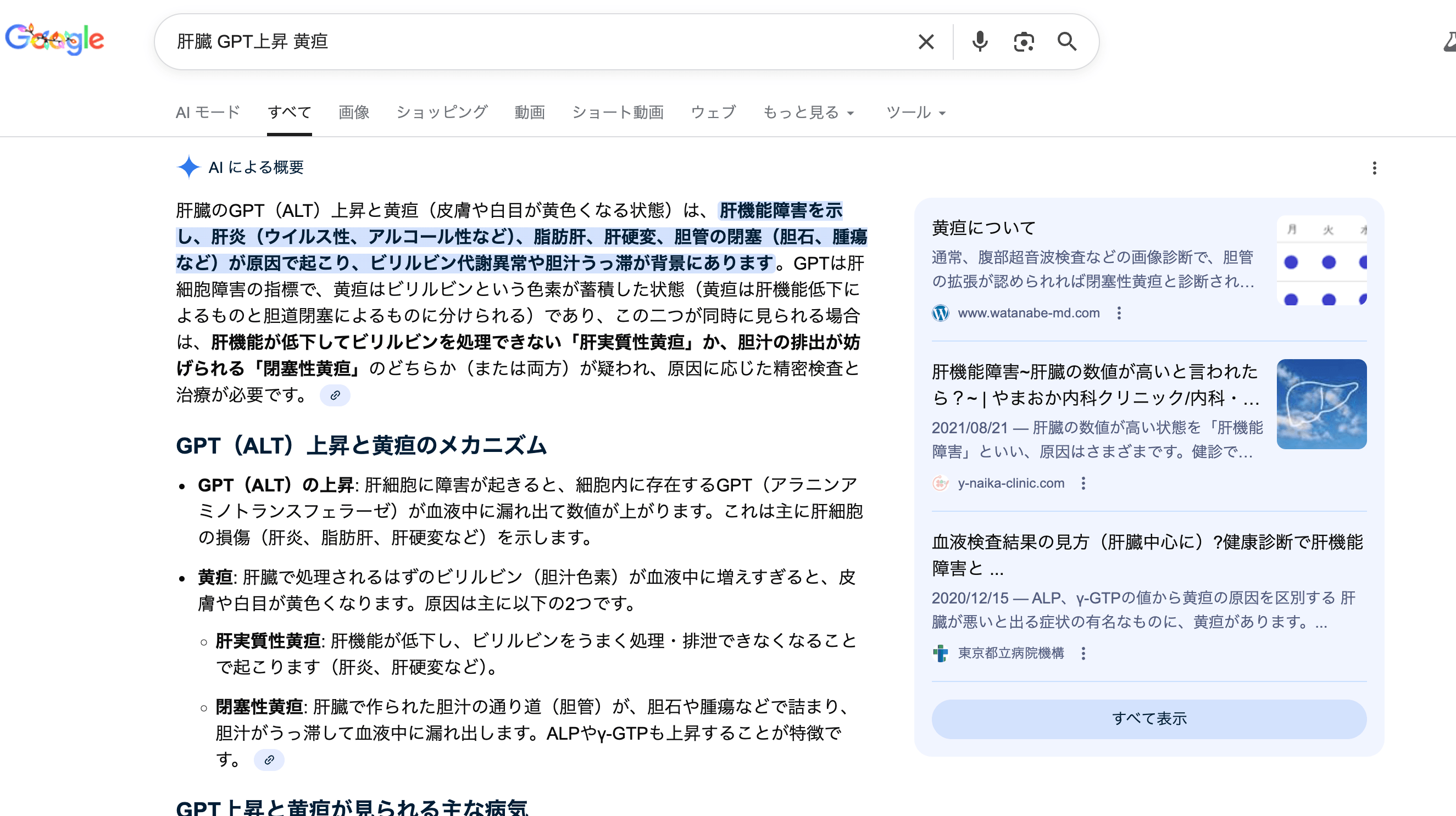Open source options for www.watanabe-md.com
This screenshot has height=816, width=1456.
pyautogui.click(x=1120, y=314)
